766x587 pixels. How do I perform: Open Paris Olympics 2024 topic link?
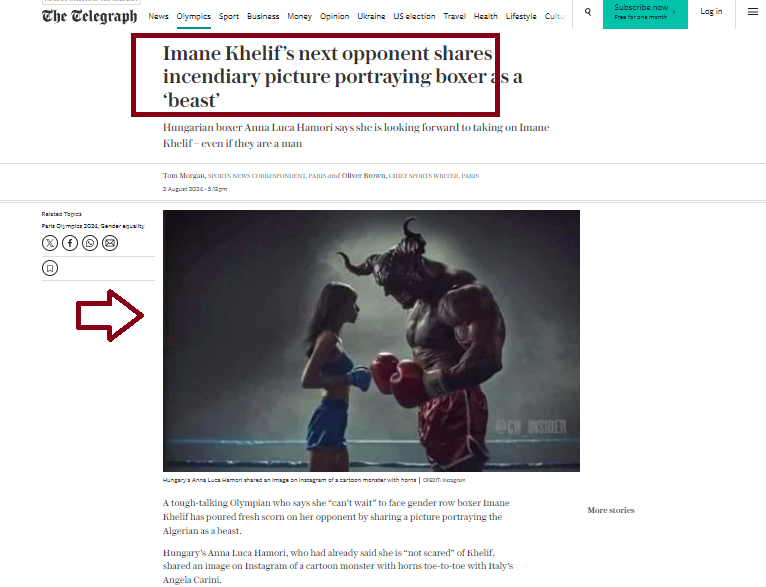click(x=69, y=226)
